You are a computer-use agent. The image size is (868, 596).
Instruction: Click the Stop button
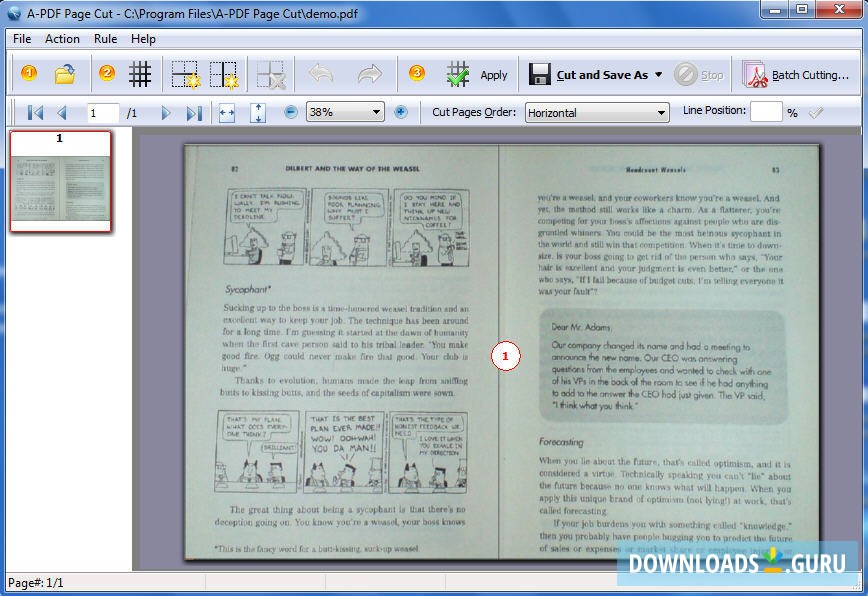click(699, 75)
